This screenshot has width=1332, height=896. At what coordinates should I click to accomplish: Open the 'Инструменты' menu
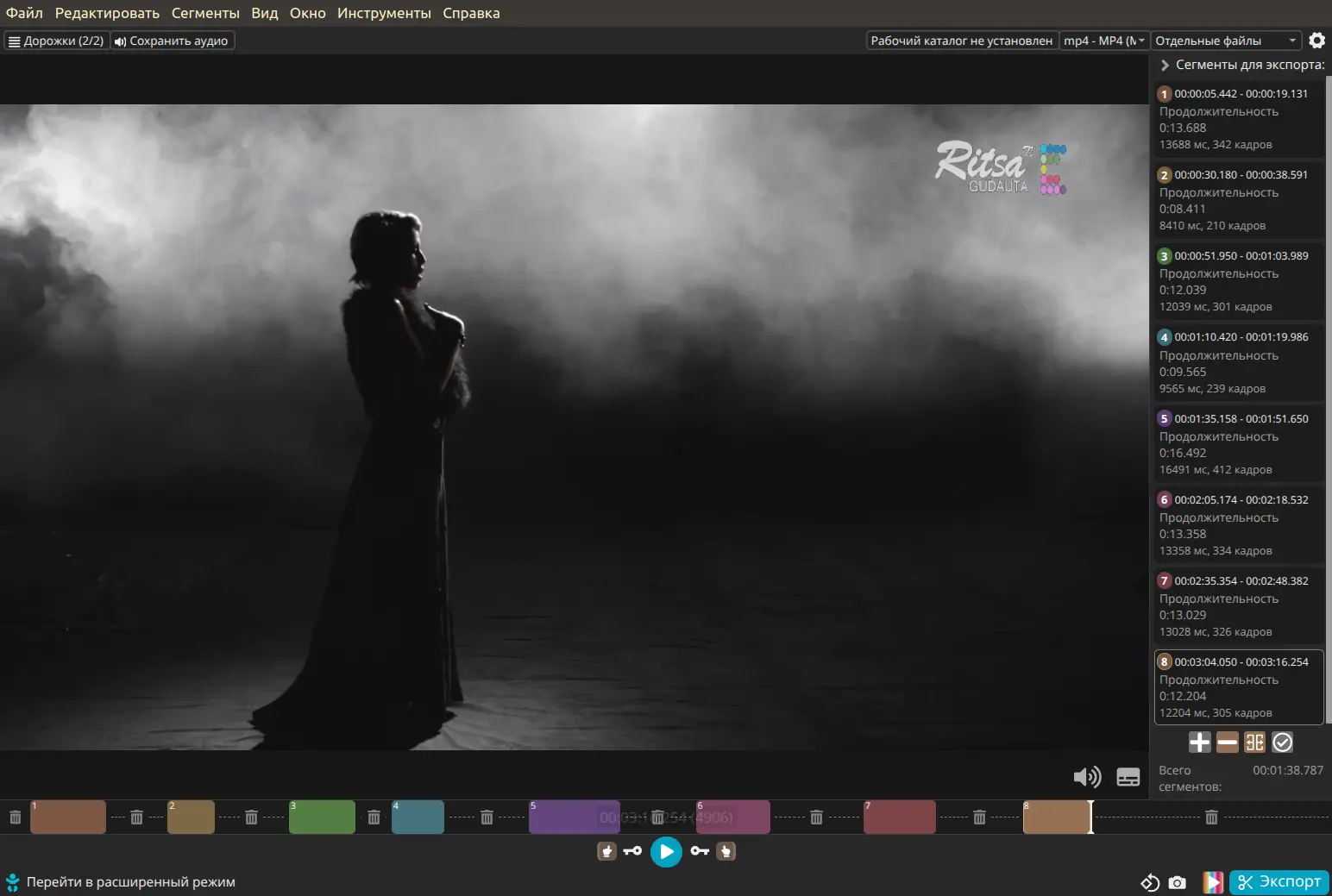pyautogui.click(x=384, y=13)
